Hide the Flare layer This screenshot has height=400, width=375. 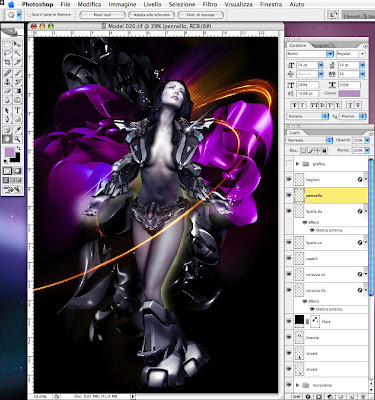click(289, 321)
